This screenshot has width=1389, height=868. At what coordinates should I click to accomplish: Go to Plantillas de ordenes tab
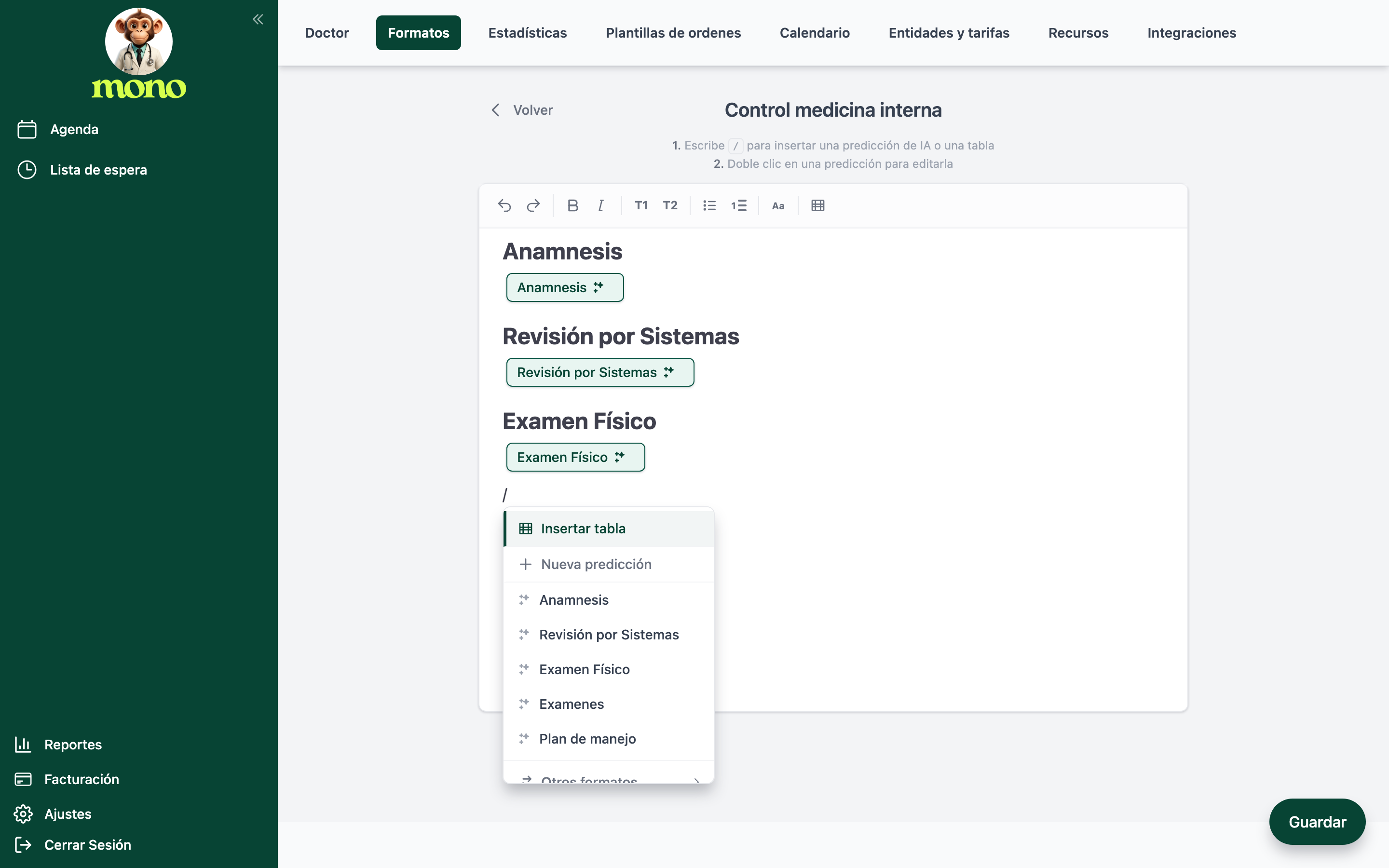point(673,33)
